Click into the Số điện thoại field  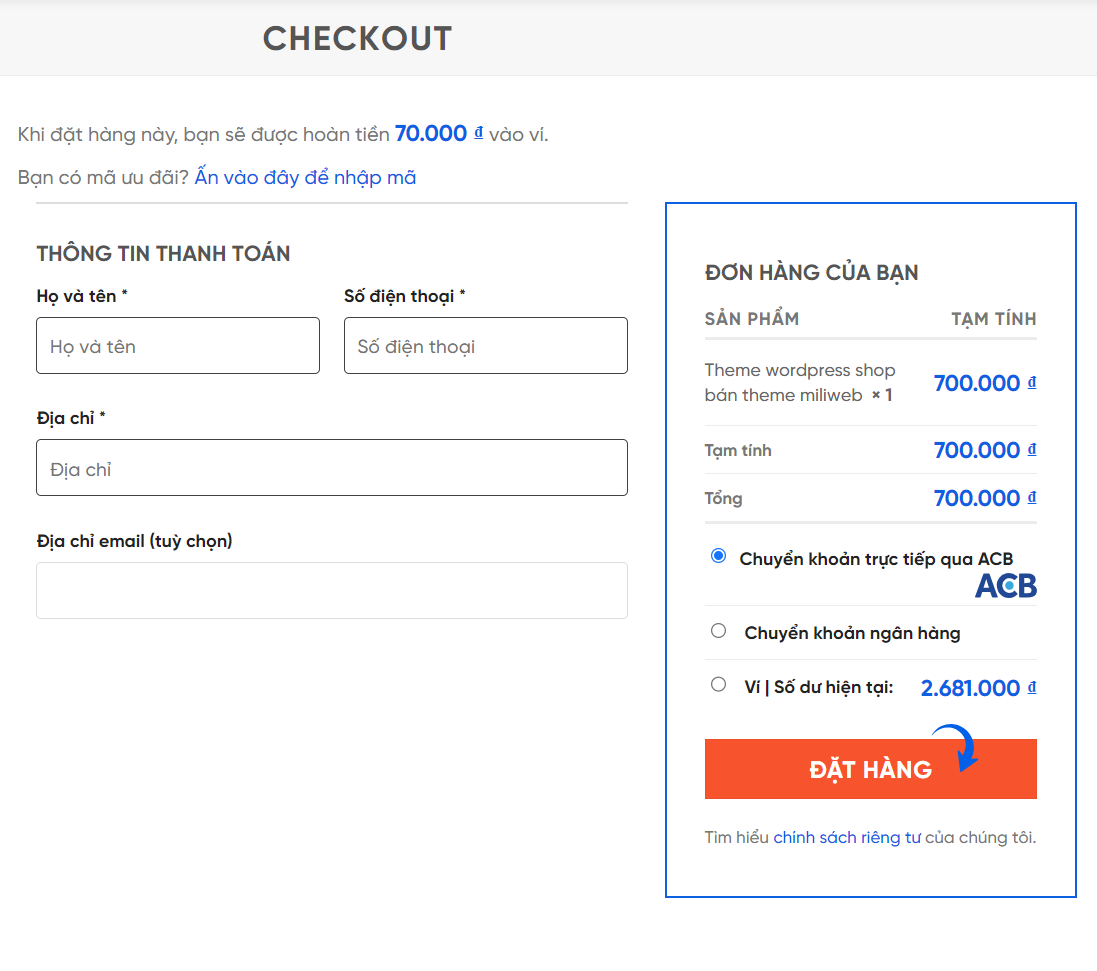pos(485,346)
